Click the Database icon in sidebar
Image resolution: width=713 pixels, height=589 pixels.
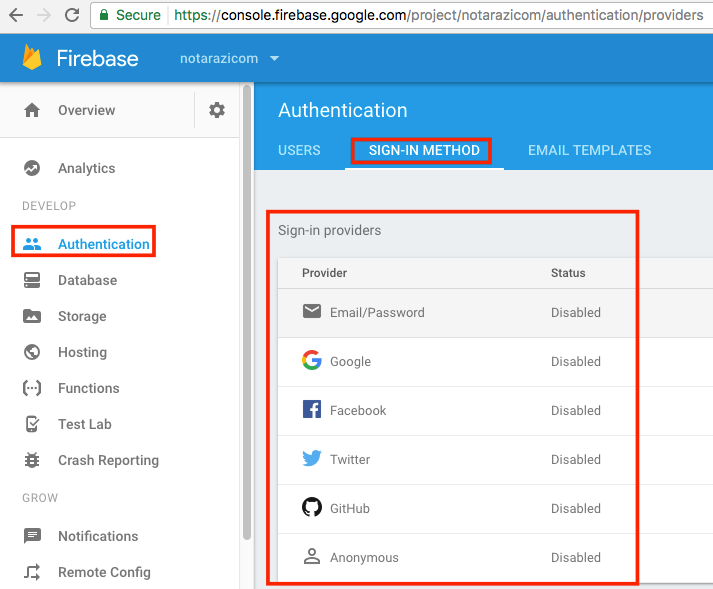[x=32, y=280]
